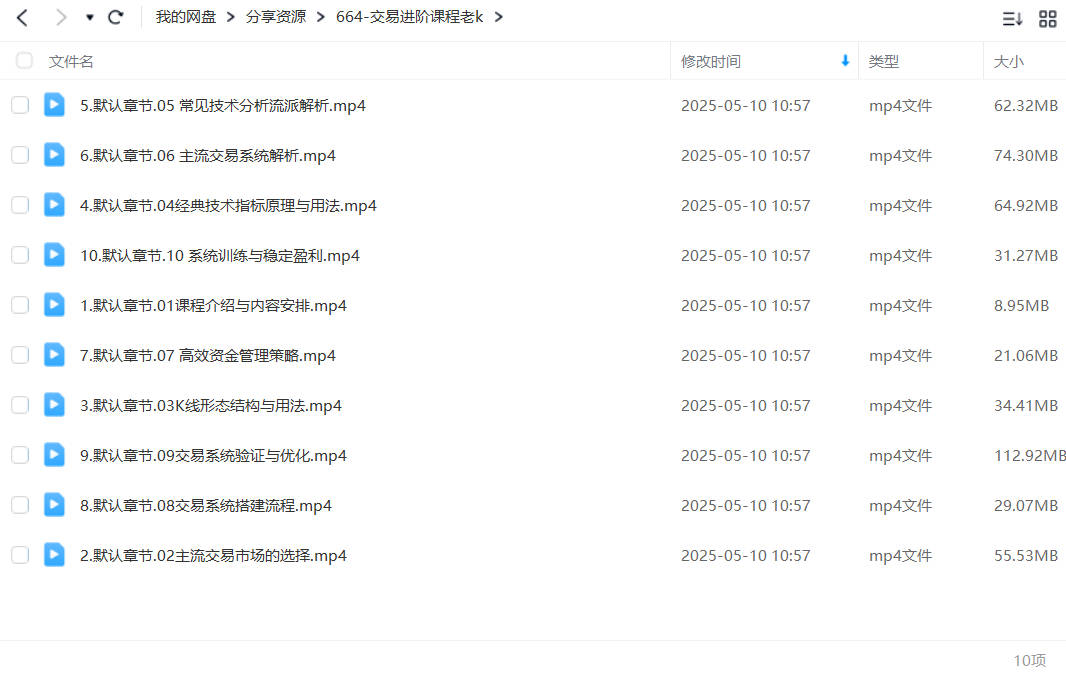Select file name 5.默认章节.05 常见技术分析流派解析.mp4
The image size is (1066, 673).
click(x=223, y=105)
